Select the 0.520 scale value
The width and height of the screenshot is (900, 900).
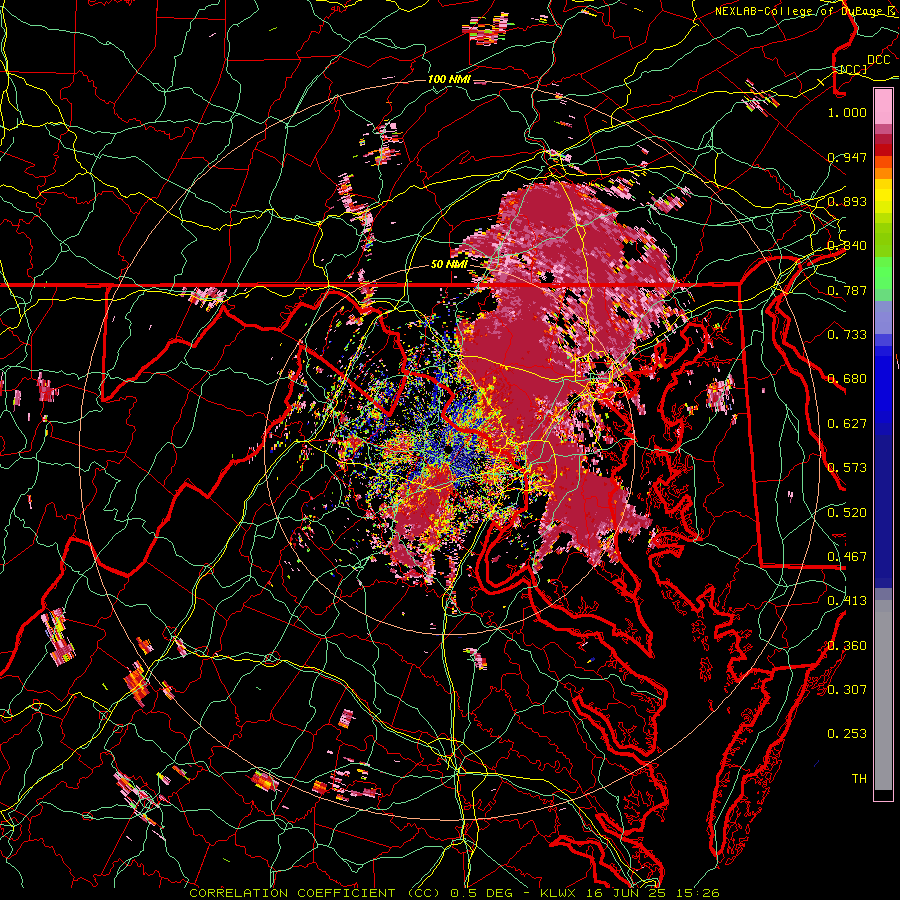click(847, 512)
